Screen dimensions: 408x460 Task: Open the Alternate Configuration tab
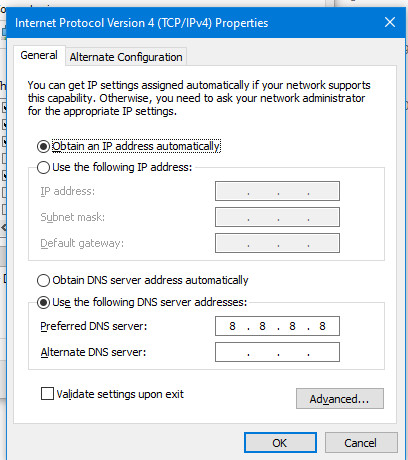[126, 57]
